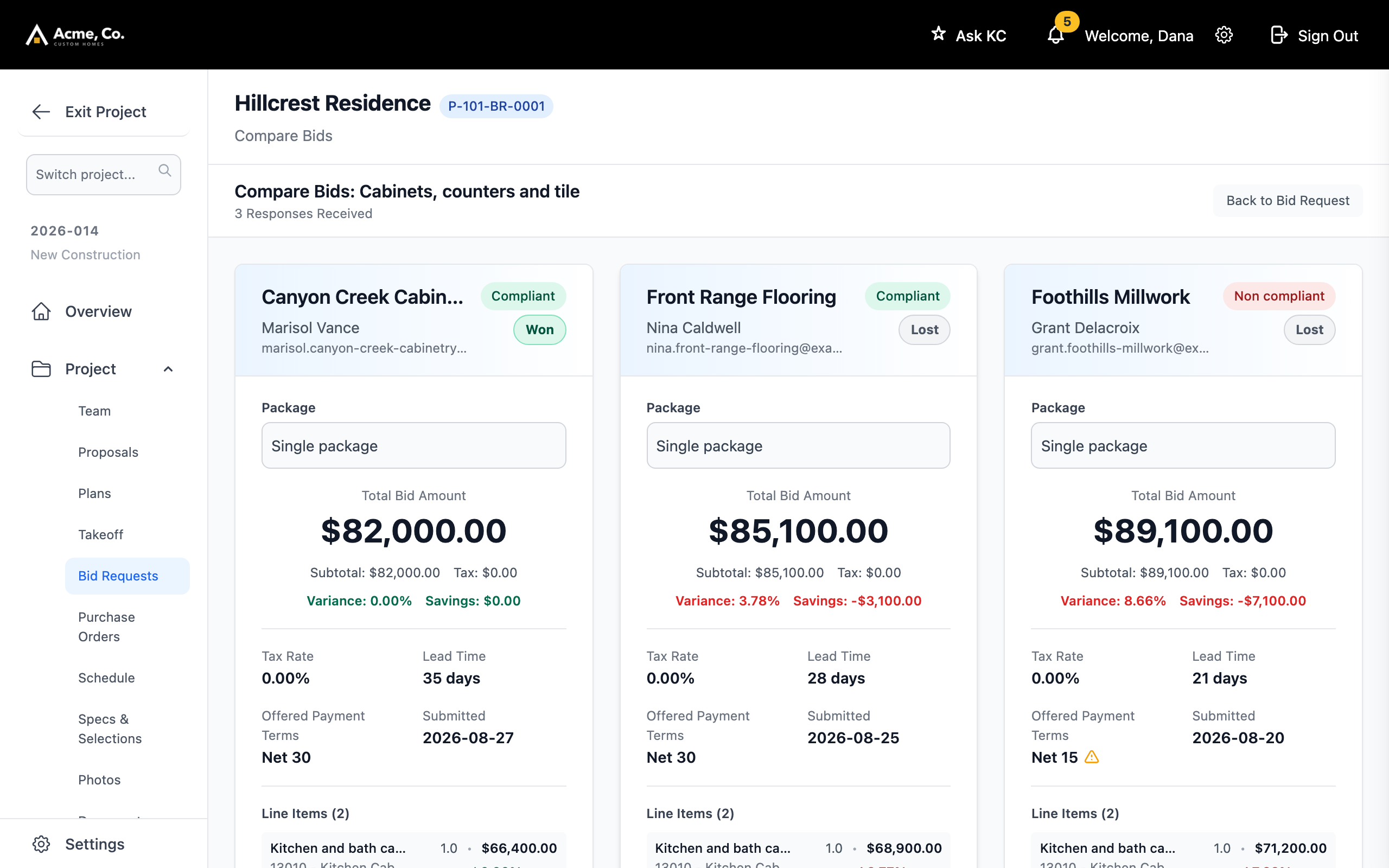
Task: Click the $68,900.00 Kitchen and bath line item
Action: (x=798, y=850)
